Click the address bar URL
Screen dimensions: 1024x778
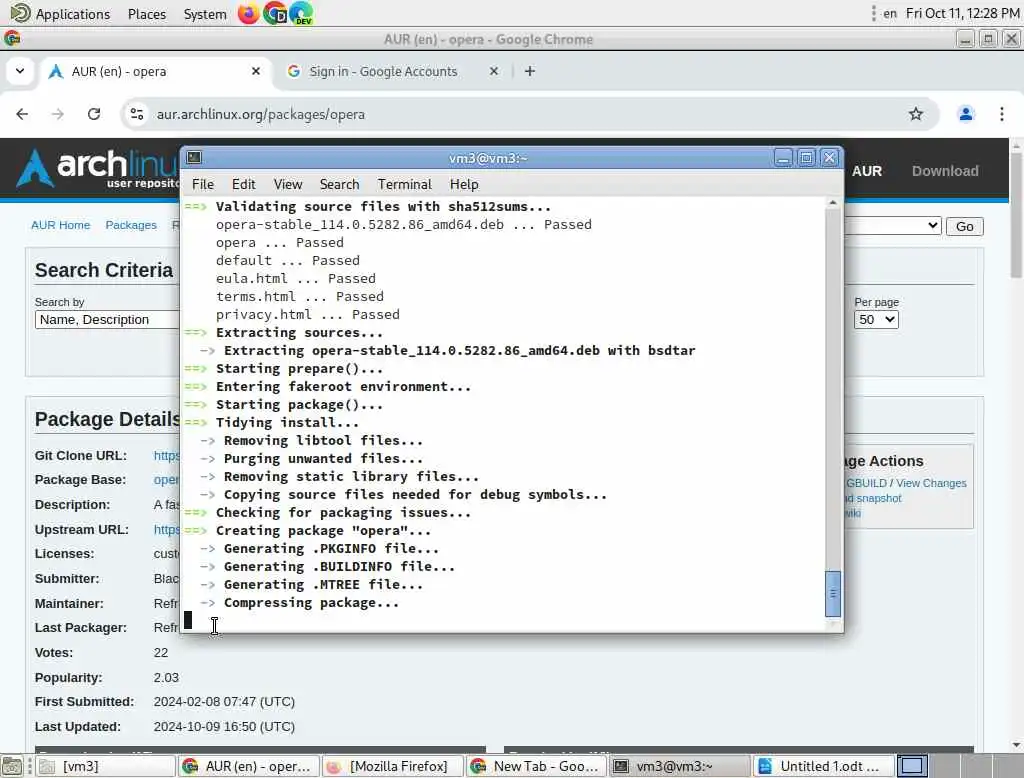[x=261, y=114]
